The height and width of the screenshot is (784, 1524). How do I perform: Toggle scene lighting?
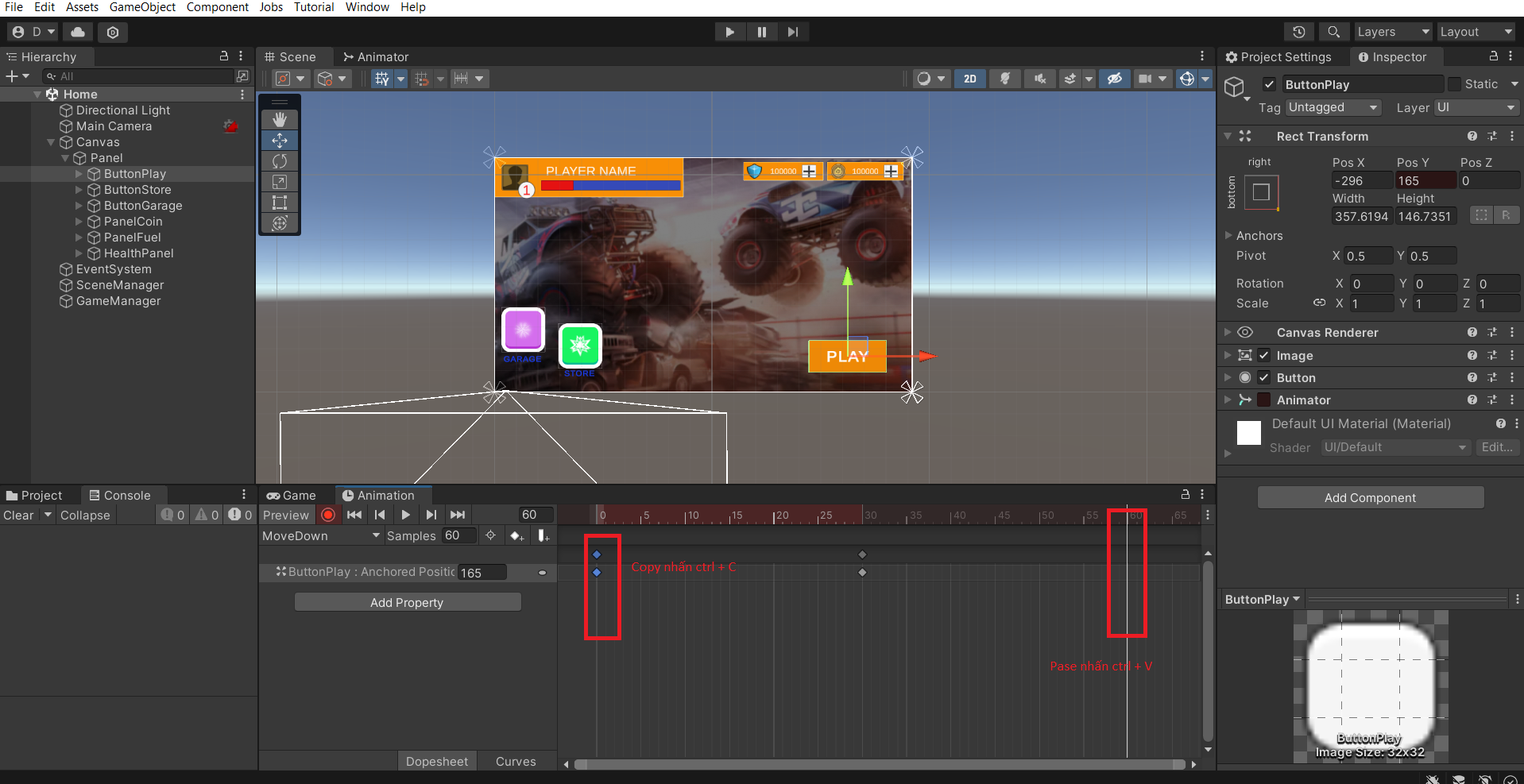click(1005, 79)
